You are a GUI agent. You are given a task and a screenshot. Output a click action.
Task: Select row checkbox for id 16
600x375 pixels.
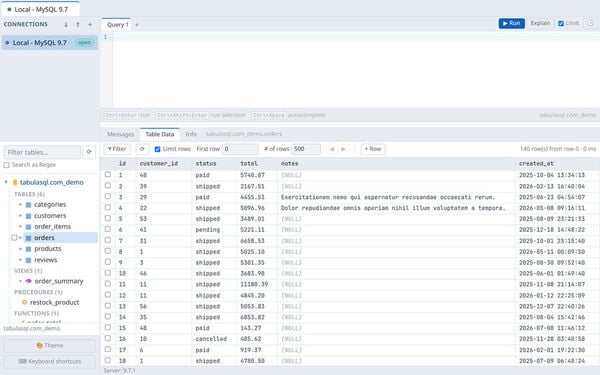(108, 338)
